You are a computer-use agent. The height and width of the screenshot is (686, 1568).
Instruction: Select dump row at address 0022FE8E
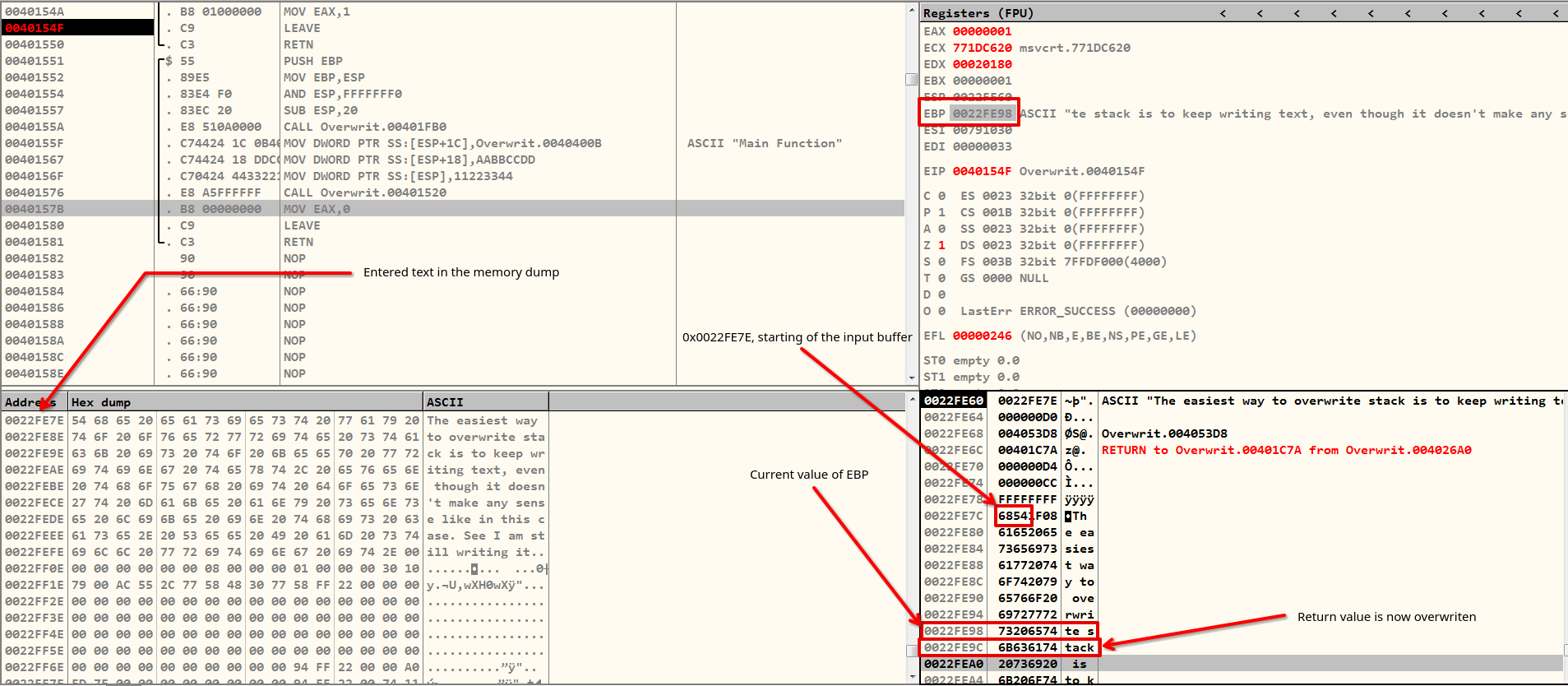click(275, 437)
